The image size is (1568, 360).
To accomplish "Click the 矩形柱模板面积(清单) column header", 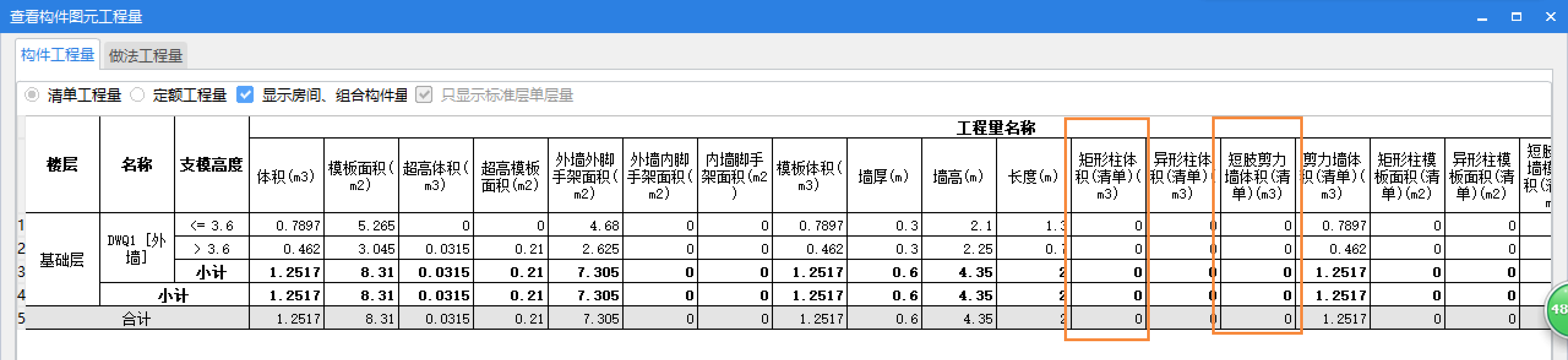I will click(1407, 176).
